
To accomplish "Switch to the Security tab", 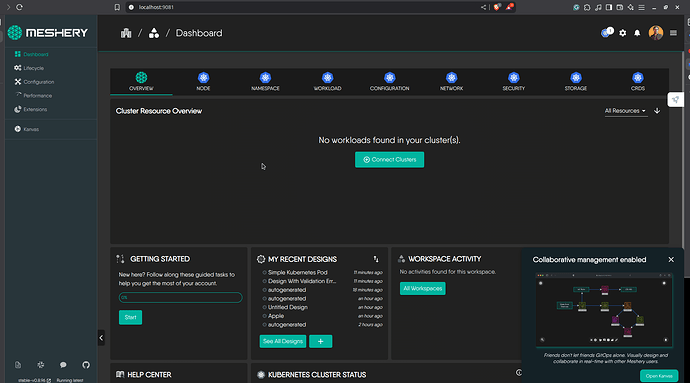I will click(514, 81).
